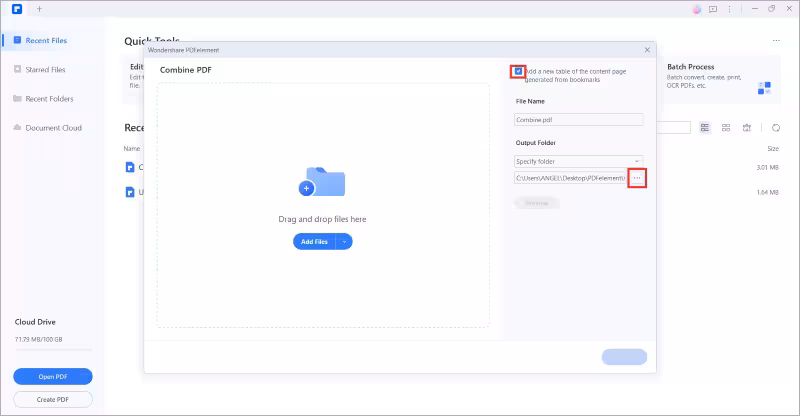Open Starred Files in the sidebar
Viewport: 800px width, 416px height.
[x=45, y=69]
